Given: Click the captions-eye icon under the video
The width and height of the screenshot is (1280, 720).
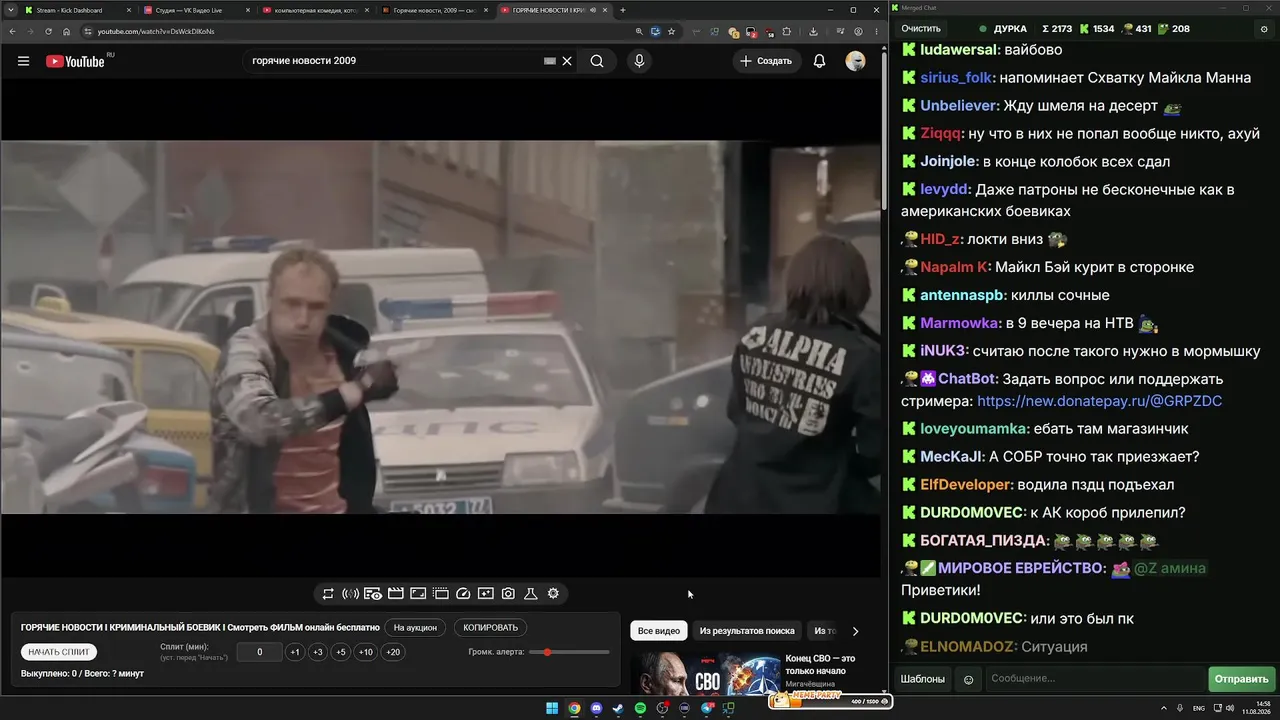Looking at the screenshot, I should [373, 594].
